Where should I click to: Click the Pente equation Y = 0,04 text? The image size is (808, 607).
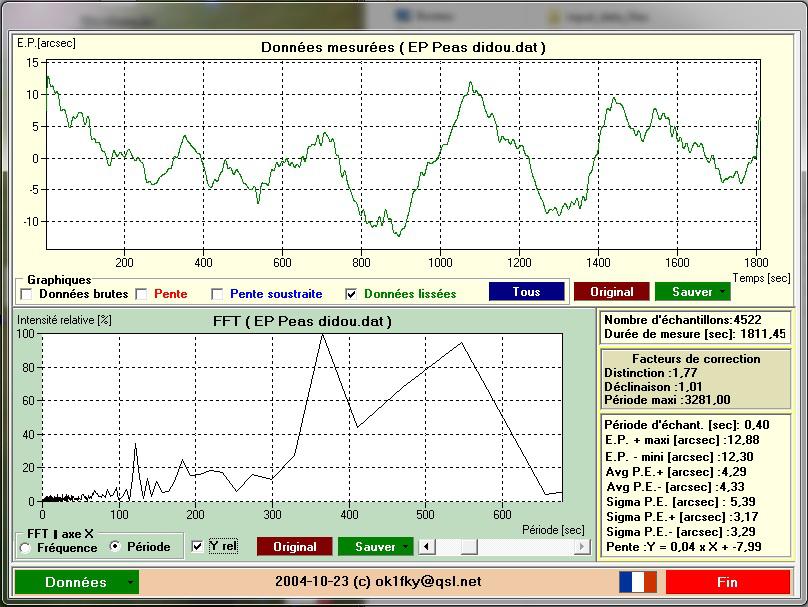coord(684,547)
